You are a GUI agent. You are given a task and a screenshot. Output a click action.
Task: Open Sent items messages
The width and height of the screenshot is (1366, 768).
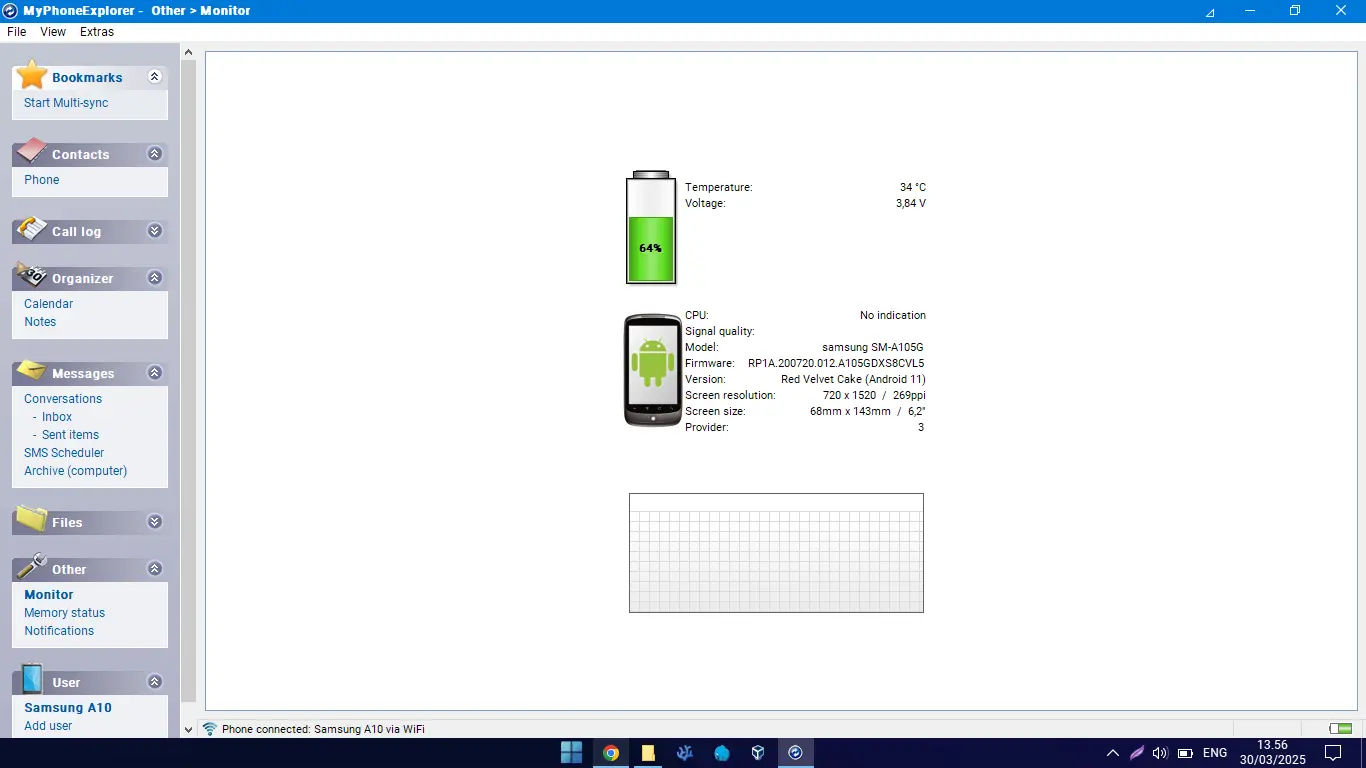tap(70, 435)
